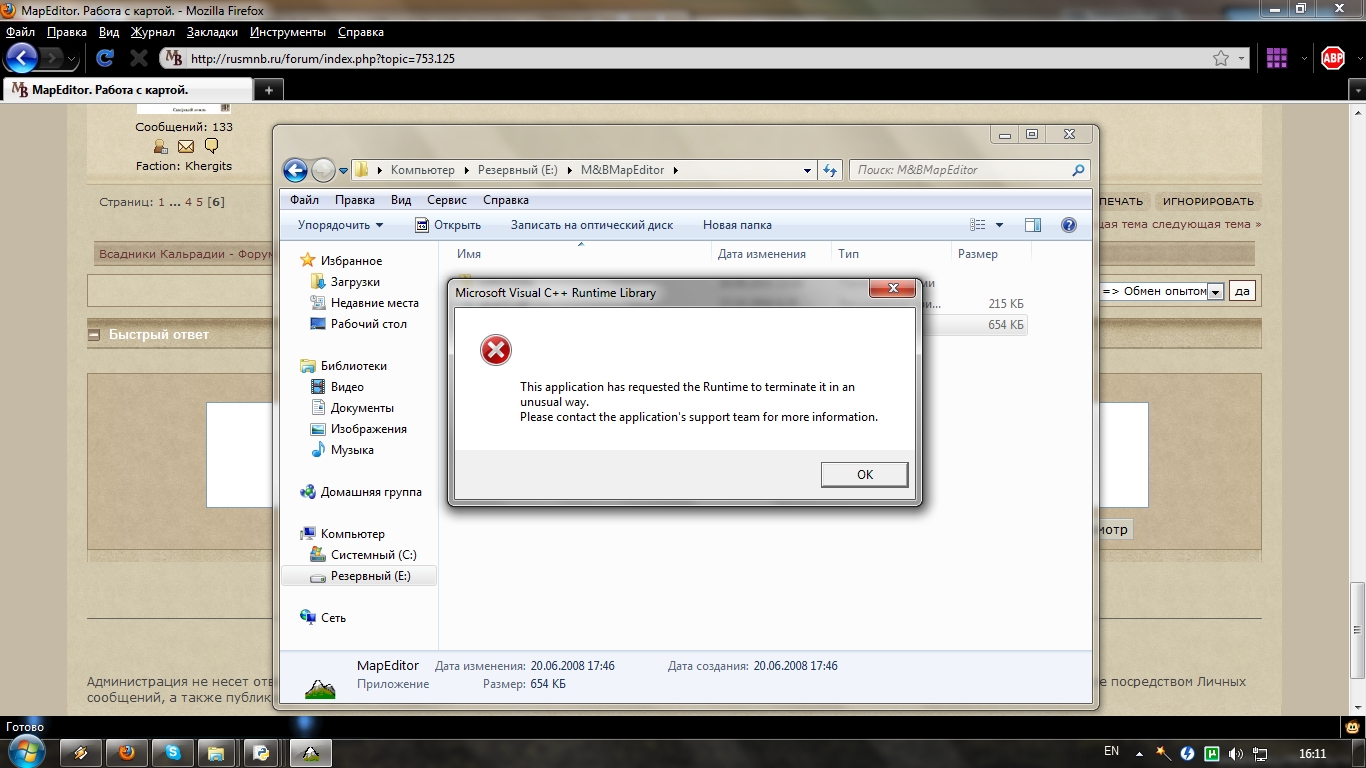Screen dimensions: 1366x768
Task: Click the Firefox icon in the taskbar
Action: point(127,753)
